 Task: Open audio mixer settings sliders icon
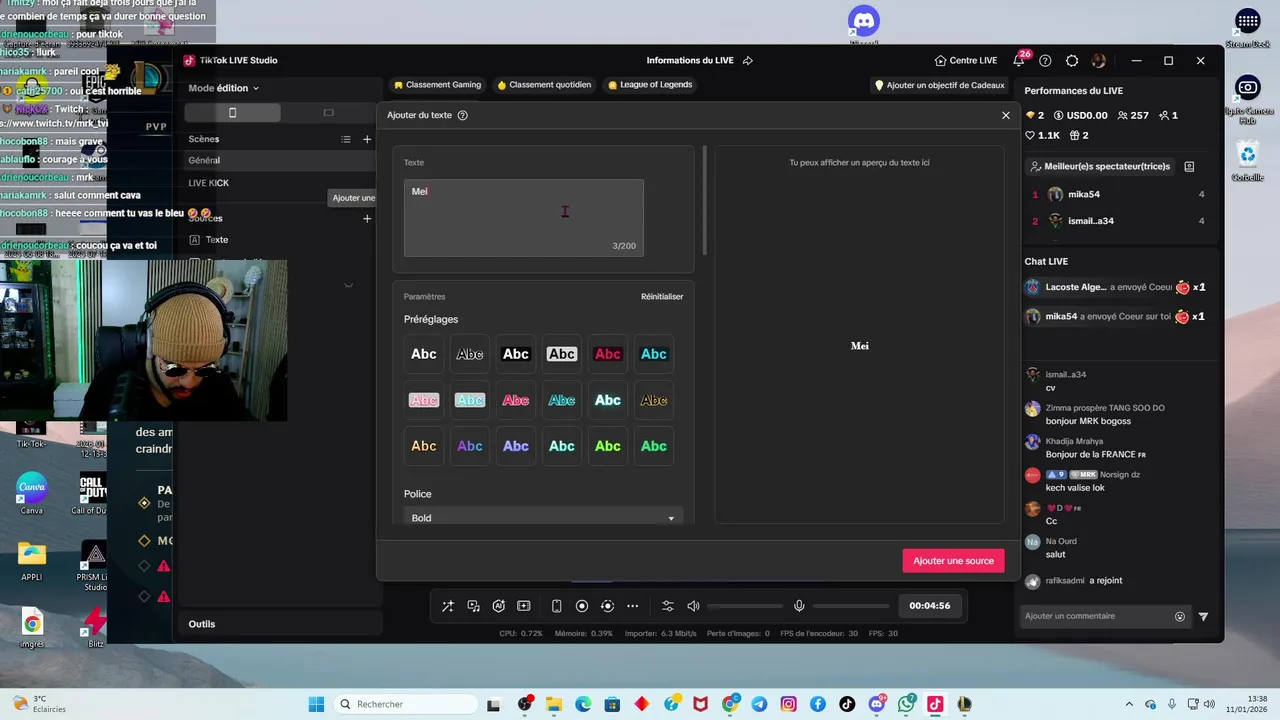(668, 606)
